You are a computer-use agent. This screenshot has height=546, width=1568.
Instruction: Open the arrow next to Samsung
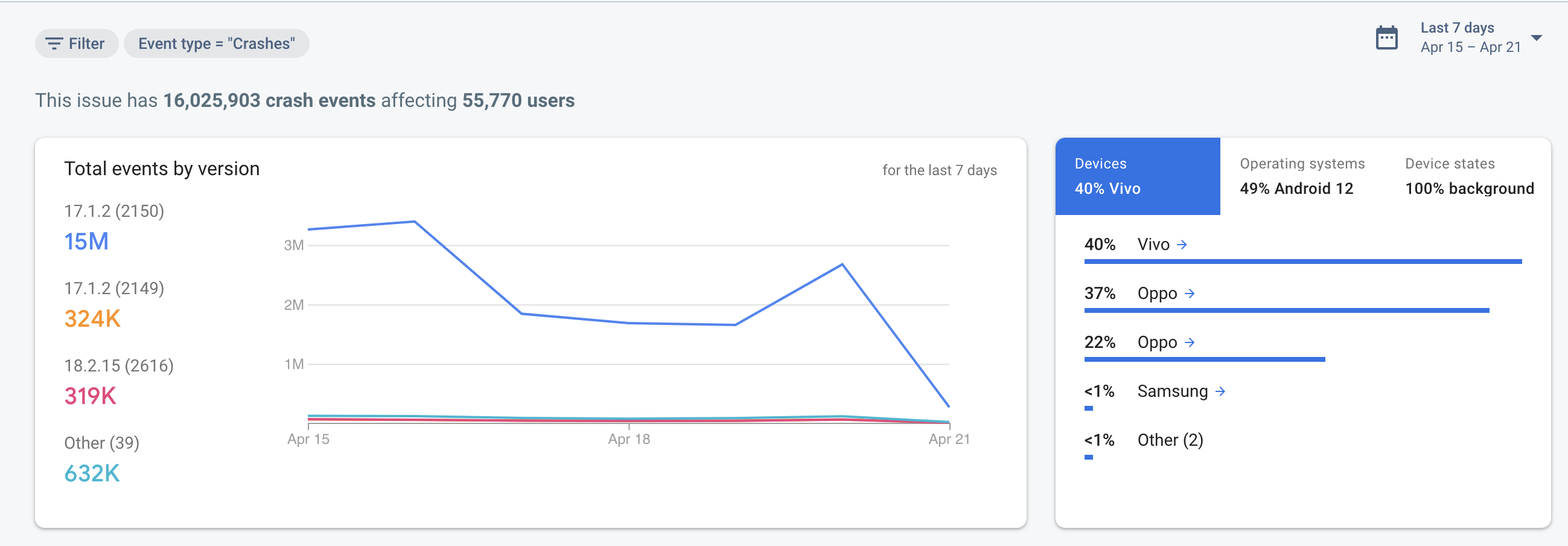1220,391
